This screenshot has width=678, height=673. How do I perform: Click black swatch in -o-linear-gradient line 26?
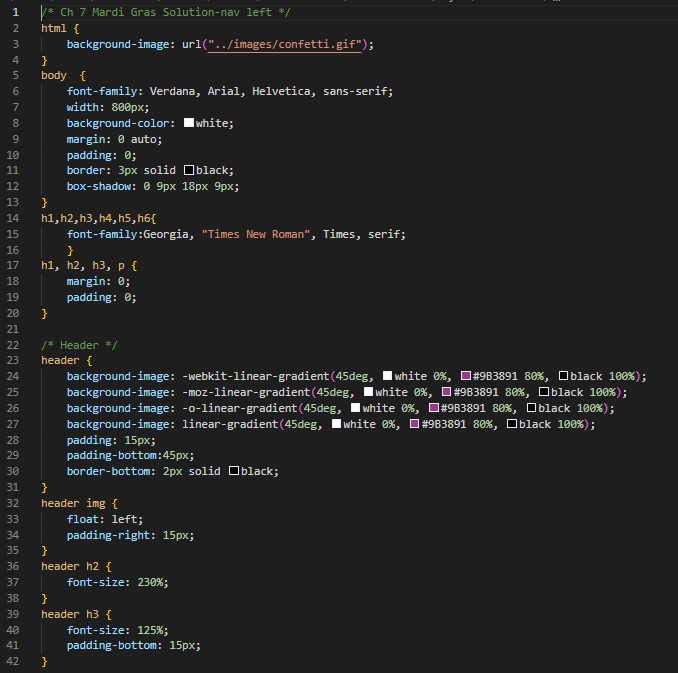(x=531, y=407)
